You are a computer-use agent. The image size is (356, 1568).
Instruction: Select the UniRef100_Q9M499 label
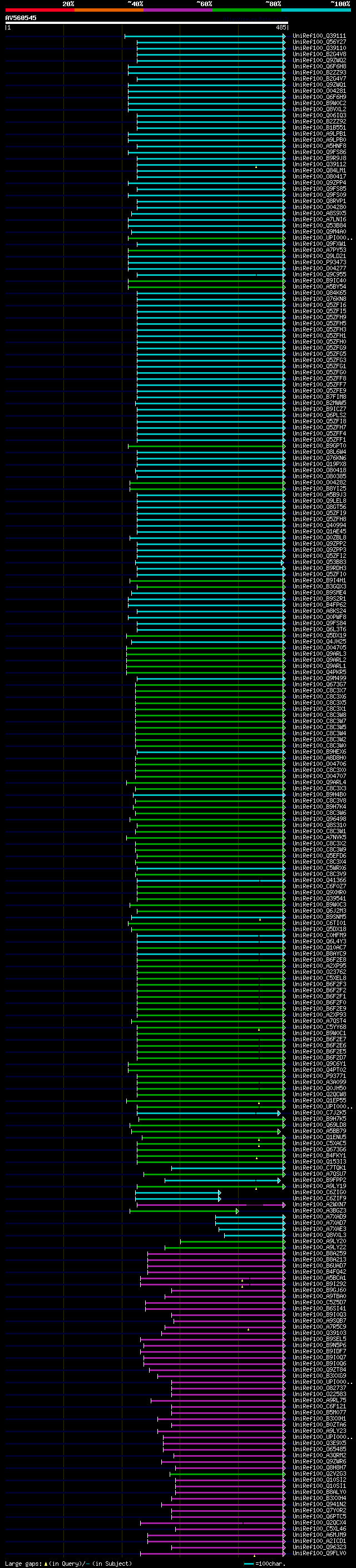point(319,678)
